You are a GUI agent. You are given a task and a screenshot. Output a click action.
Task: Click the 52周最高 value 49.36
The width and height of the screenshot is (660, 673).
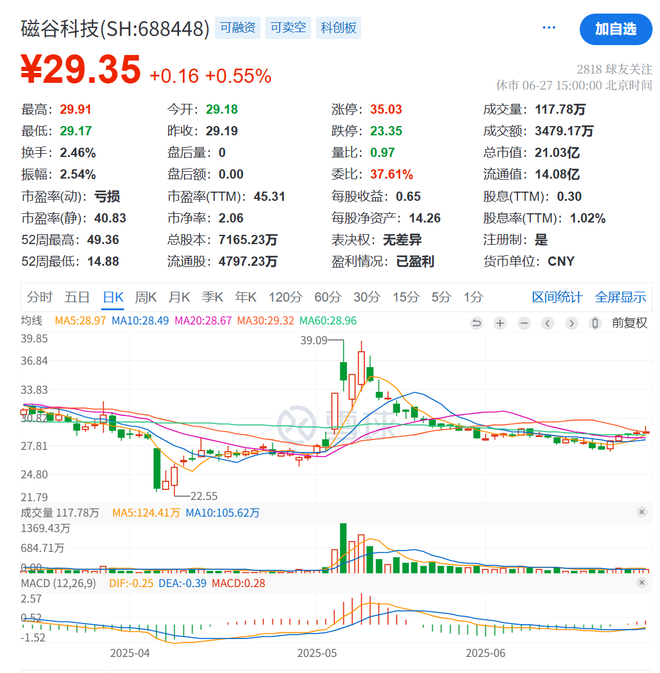[103, 240]
